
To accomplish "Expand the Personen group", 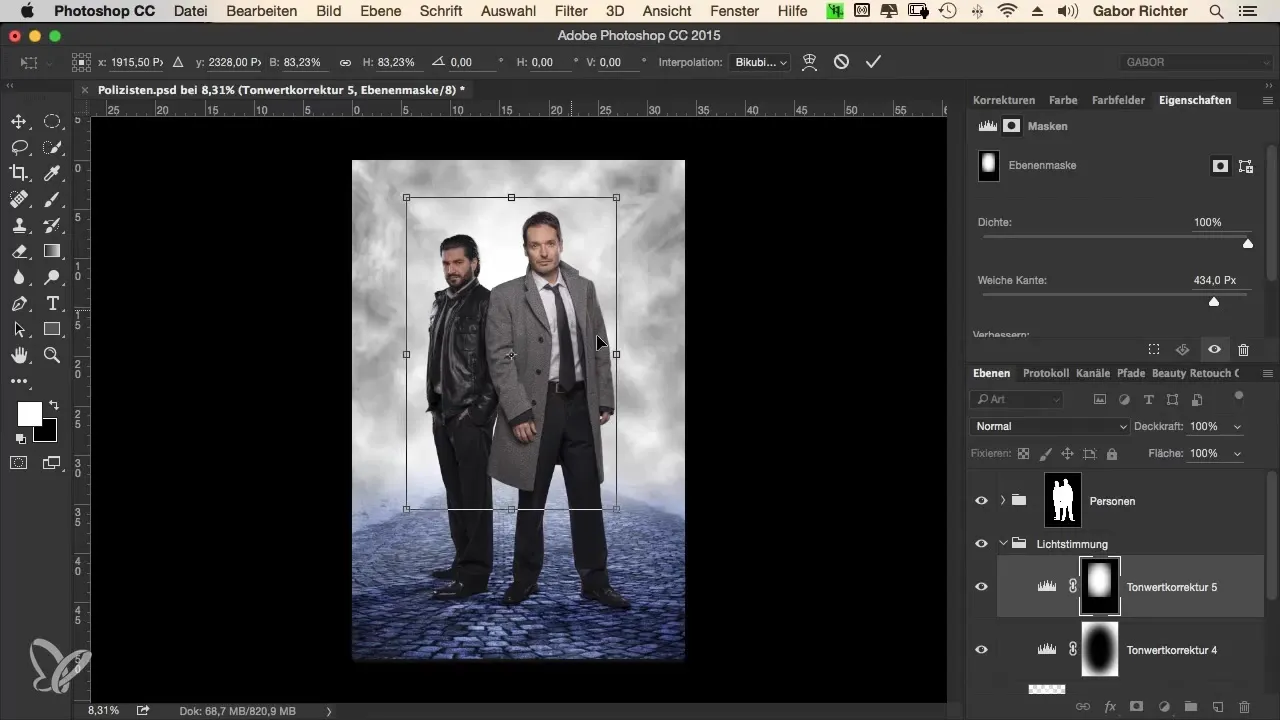I will coord(1002,500).
